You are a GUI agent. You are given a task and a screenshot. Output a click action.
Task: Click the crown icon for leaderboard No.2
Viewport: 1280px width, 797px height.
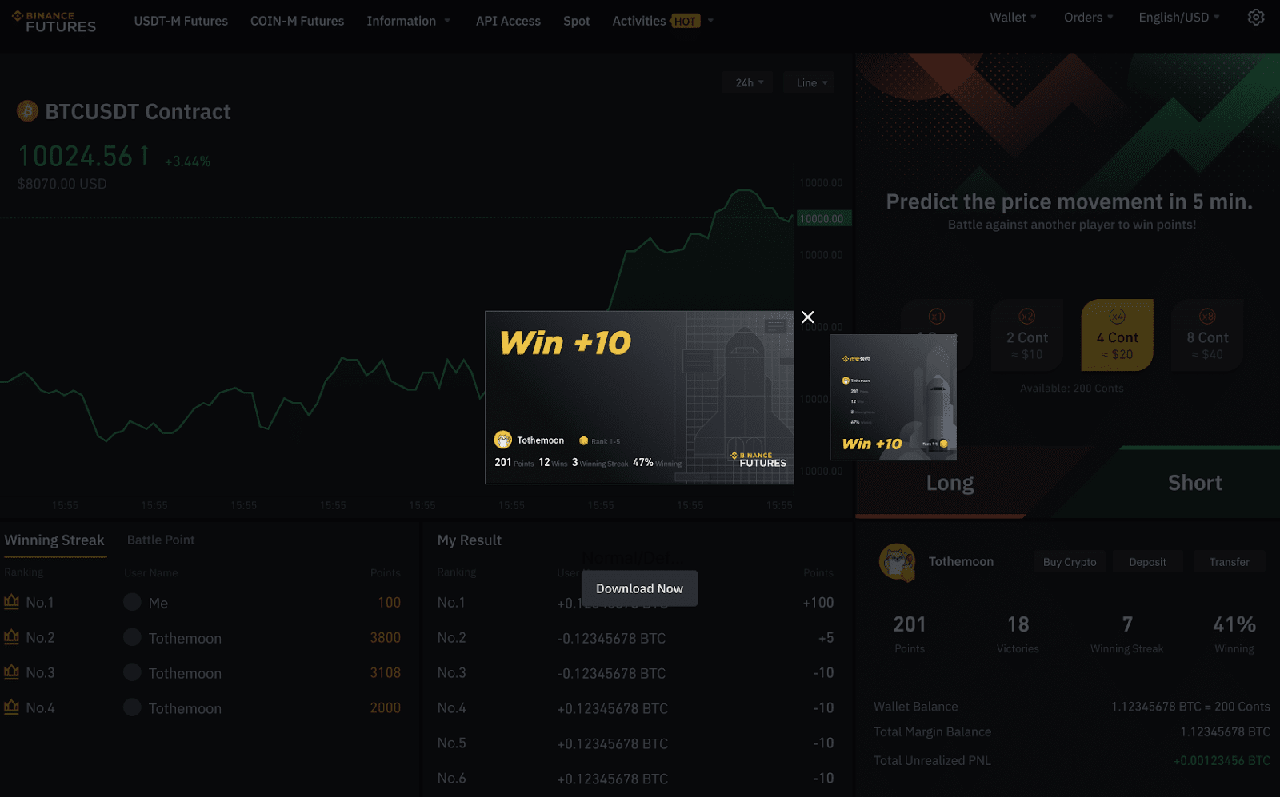pos(12,637)
